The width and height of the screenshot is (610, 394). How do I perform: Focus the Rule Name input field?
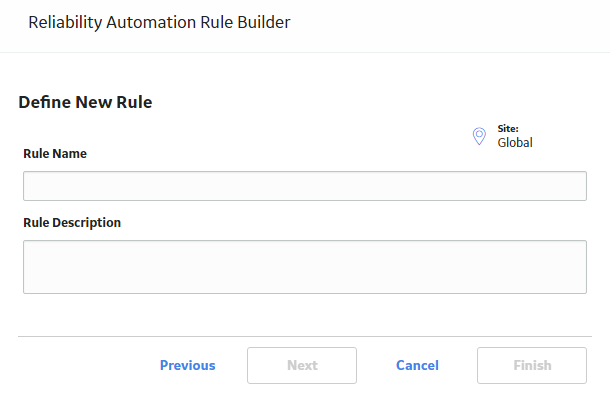tap(305, 186)
